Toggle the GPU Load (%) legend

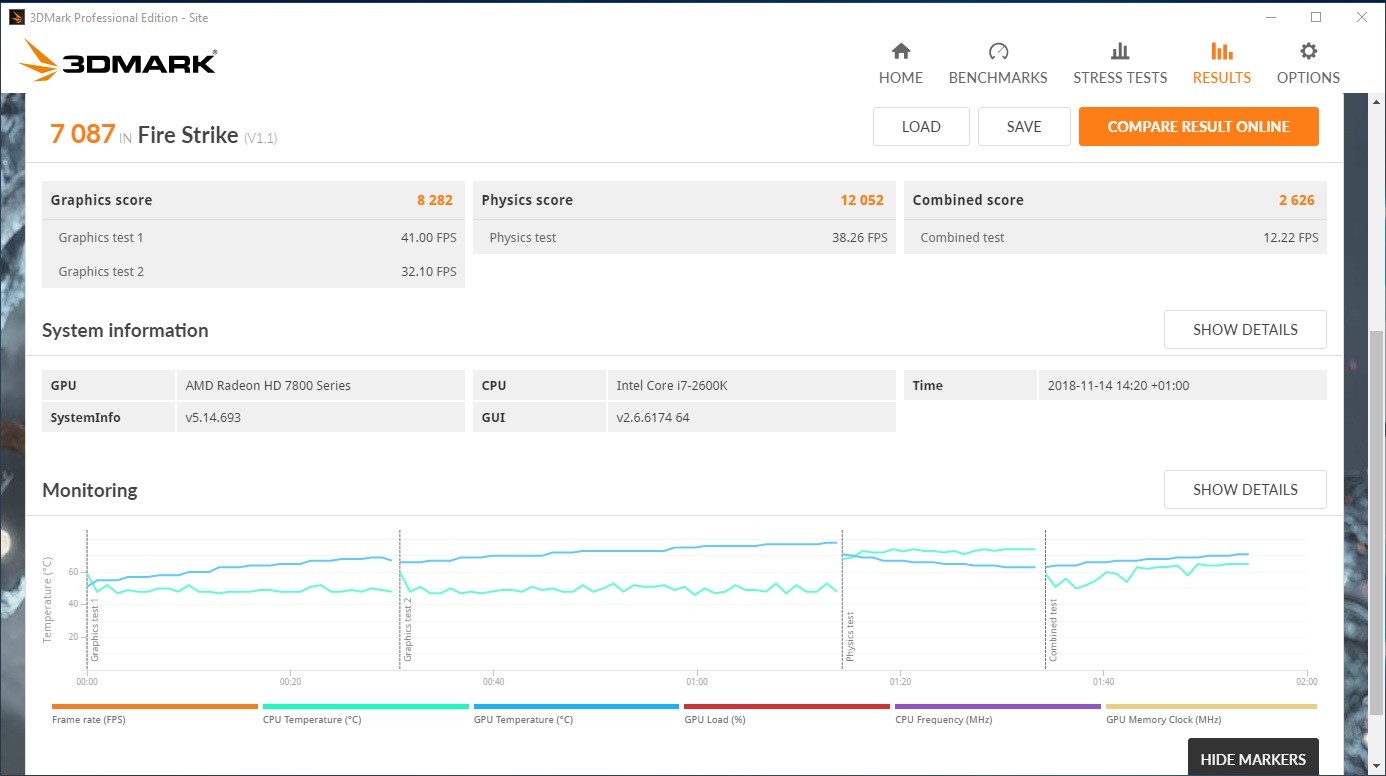(715, 720)
